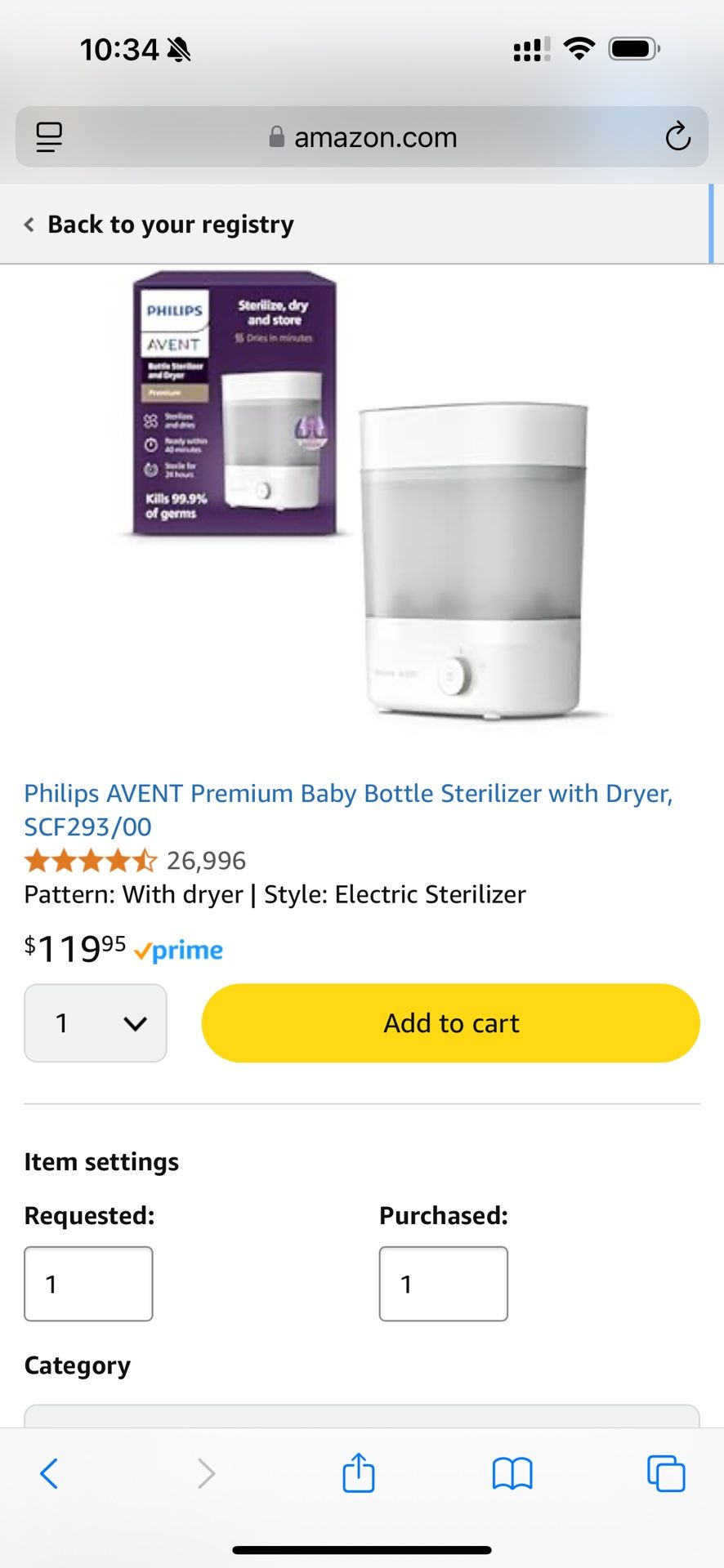Tap the back chevron beside registry link
This screenshot has height=1568, width=724.
[x=29, y=225]
